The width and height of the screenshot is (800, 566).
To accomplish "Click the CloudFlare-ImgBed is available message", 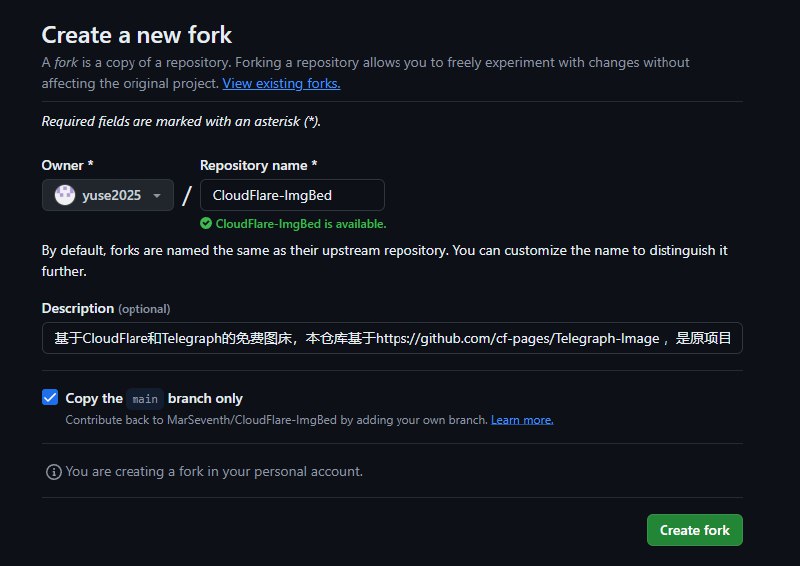I will click(x=300, y=224).
